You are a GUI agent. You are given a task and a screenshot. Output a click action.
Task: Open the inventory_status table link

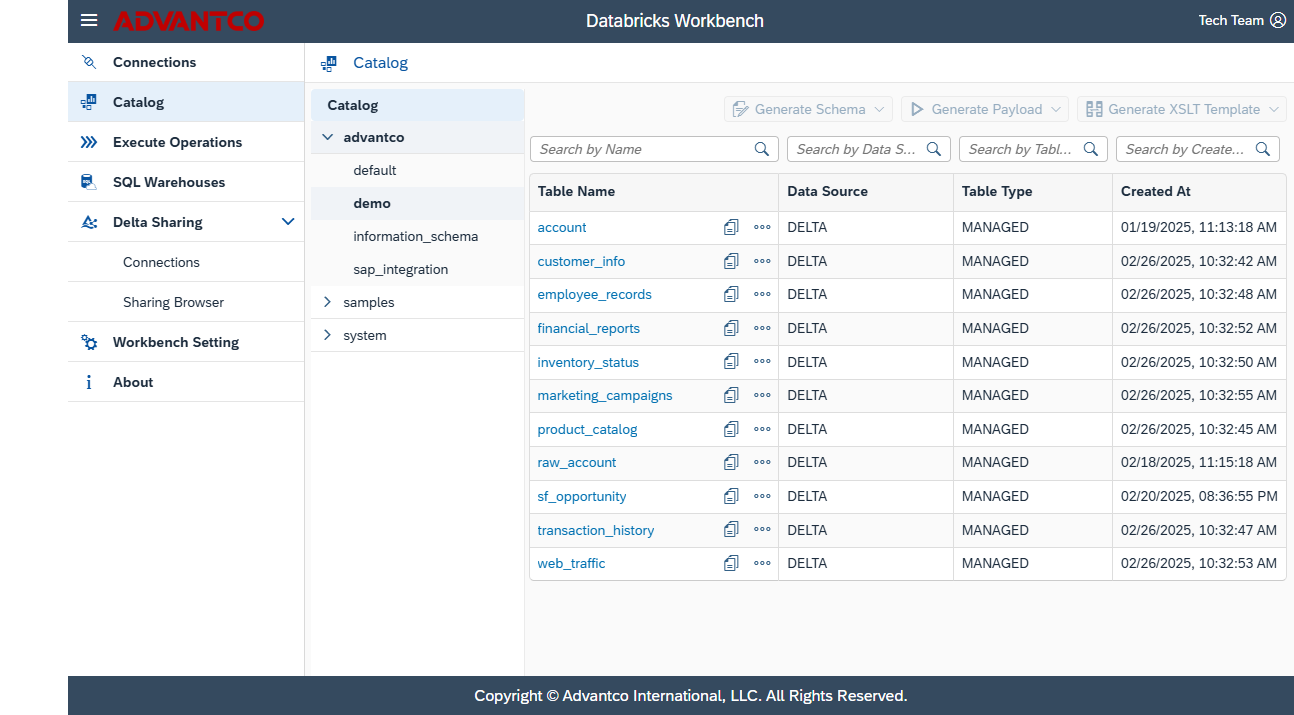point(588,362)
